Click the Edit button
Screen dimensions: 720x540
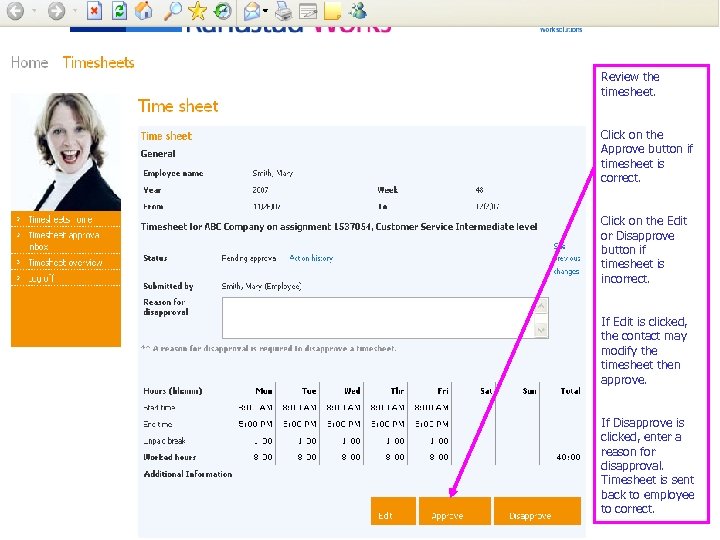[x=394, y=511]
